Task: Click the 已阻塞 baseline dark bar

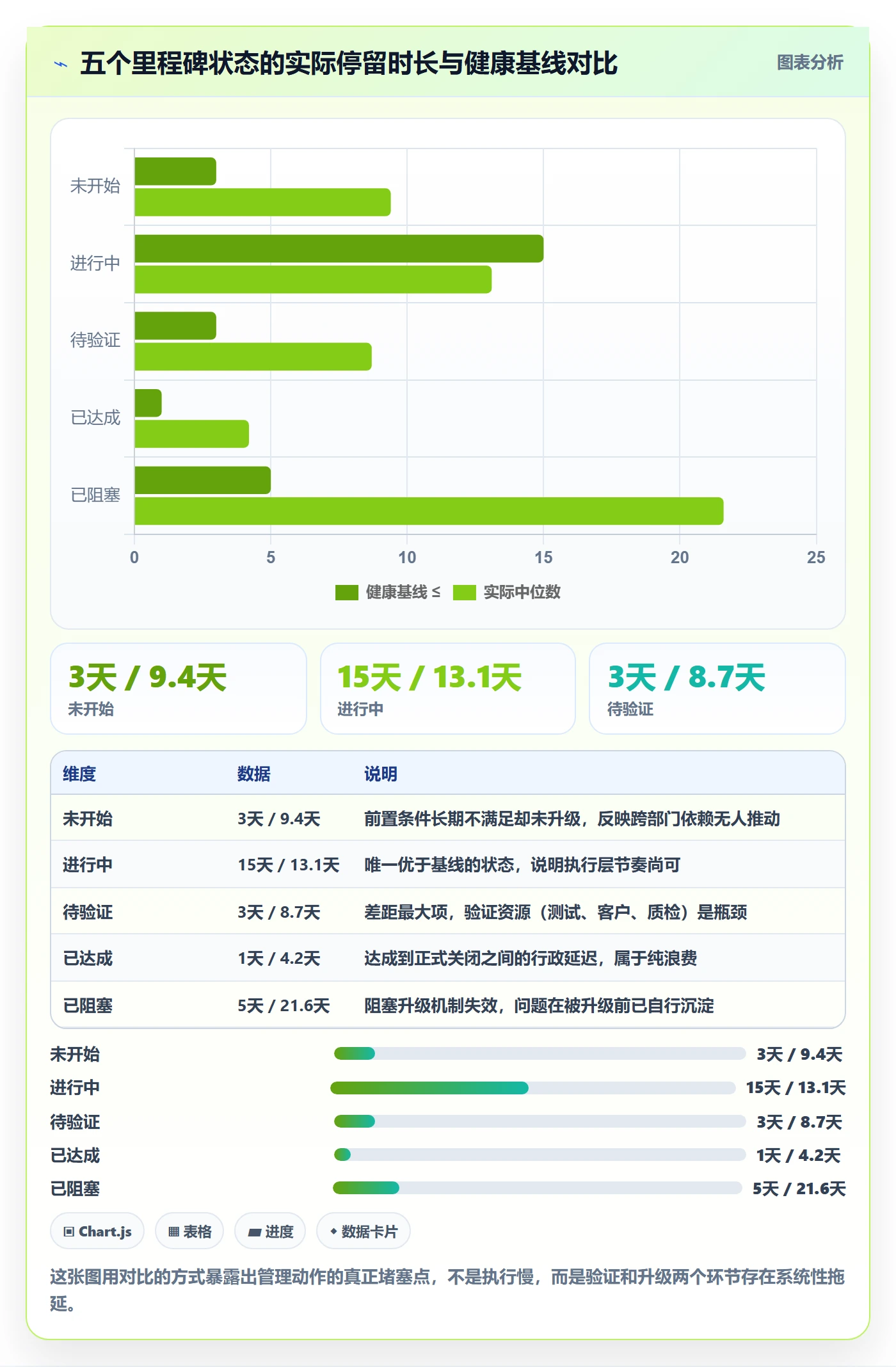Action: tap(202, 481)
